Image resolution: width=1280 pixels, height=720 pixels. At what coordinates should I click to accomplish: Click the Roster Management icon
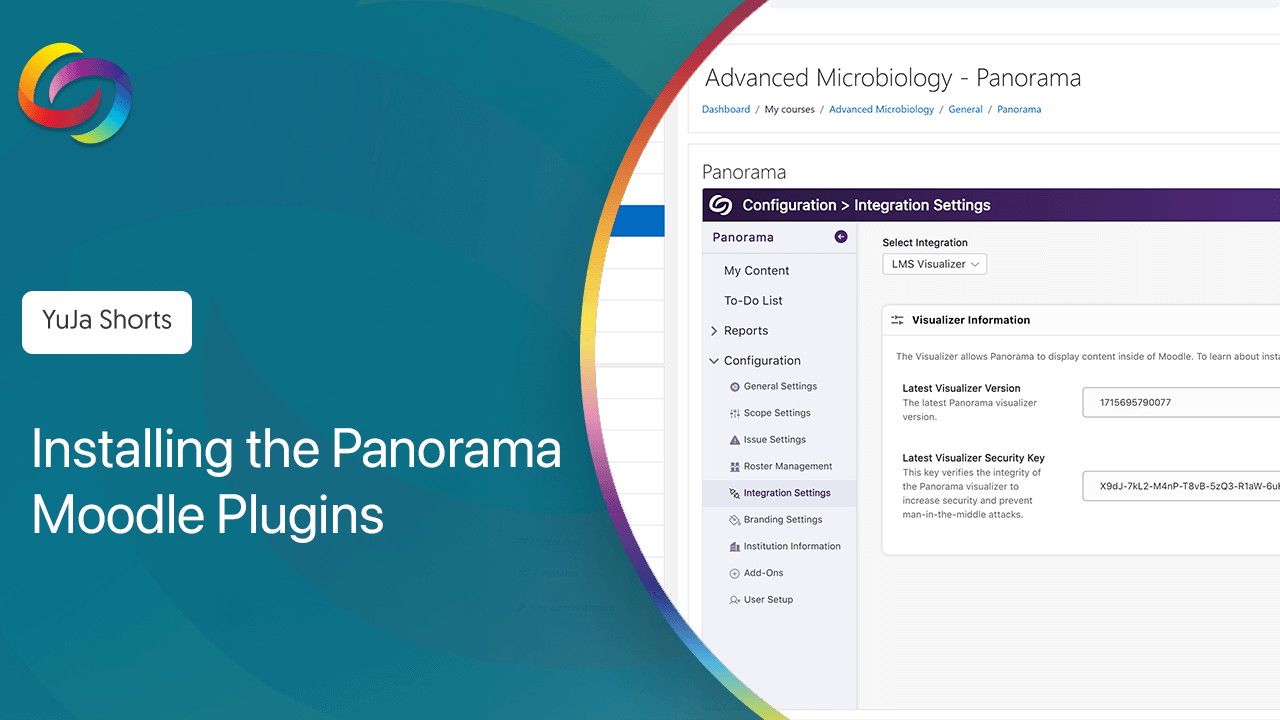(735, 467)
